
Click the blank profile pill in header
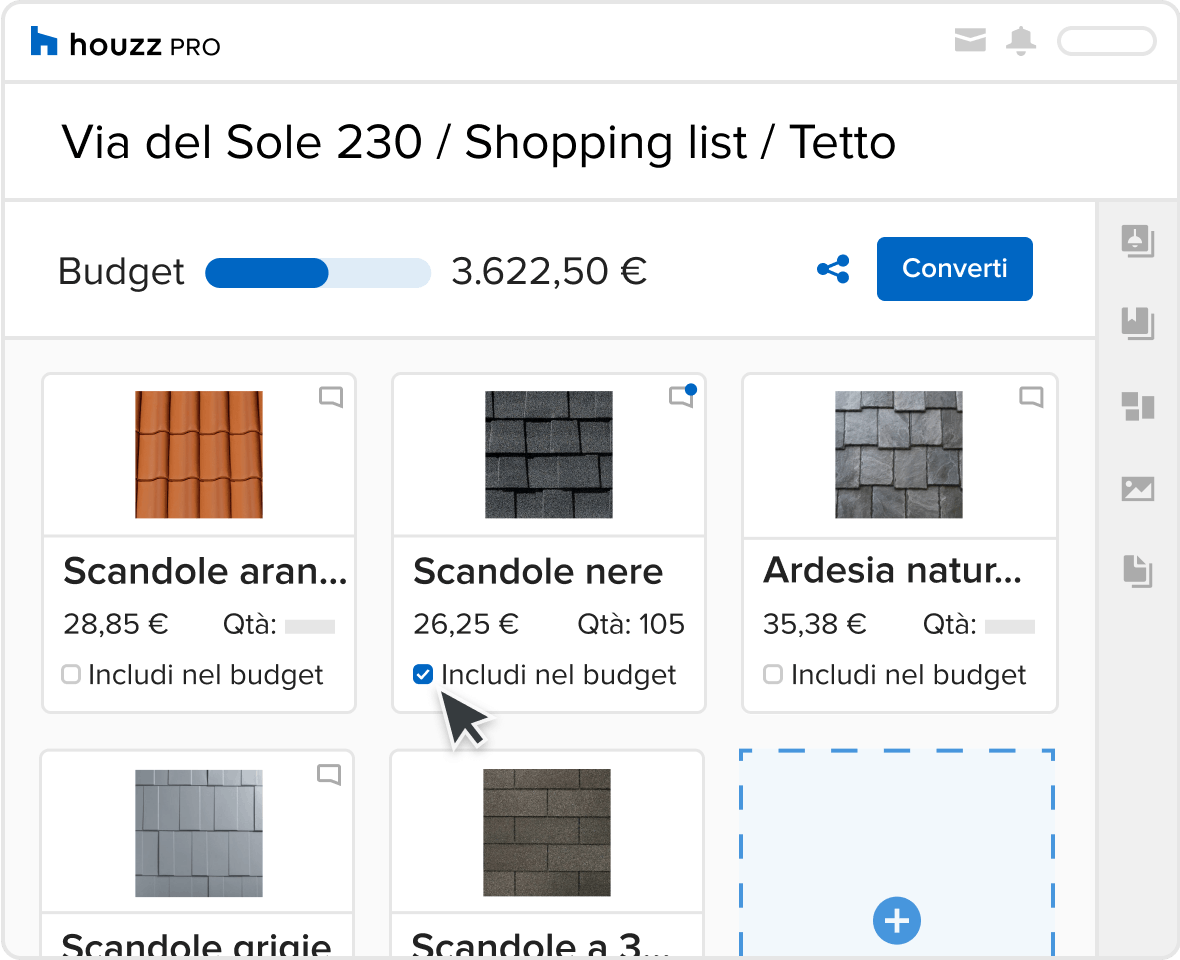tap(1106, 41)
